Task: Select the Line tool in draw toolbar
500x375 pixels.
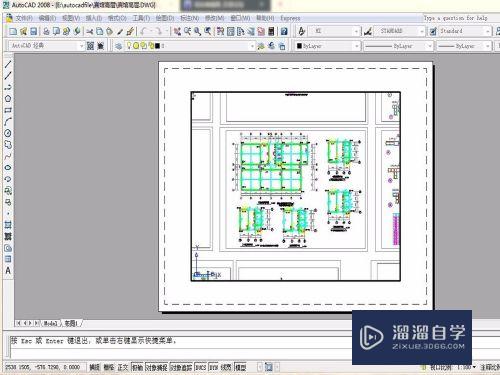Action: point(8,64)
